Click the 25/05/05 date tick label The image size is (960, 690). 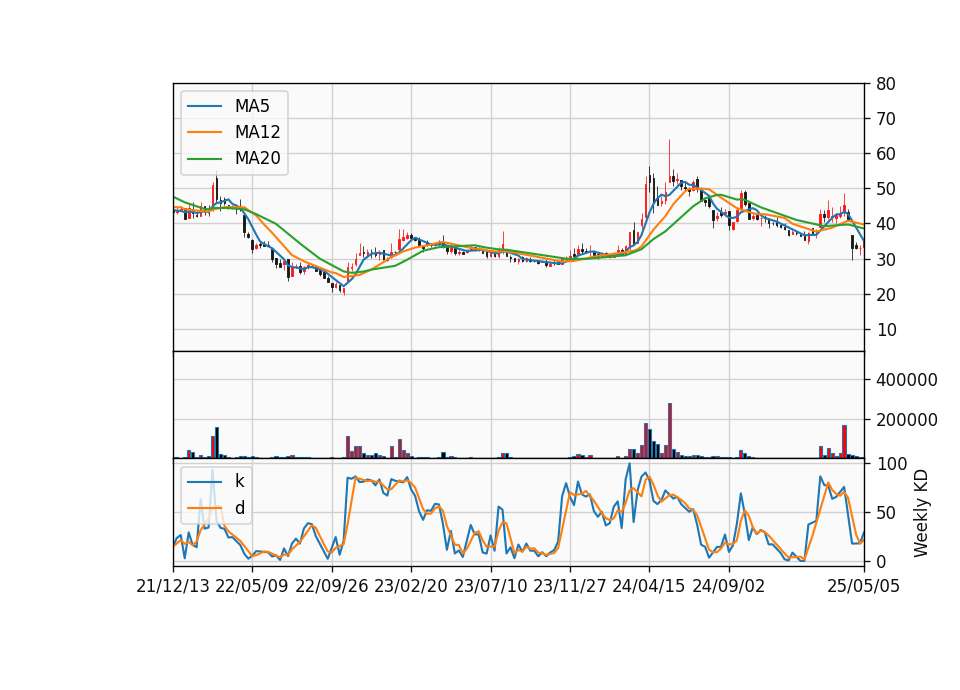point(864,587)
